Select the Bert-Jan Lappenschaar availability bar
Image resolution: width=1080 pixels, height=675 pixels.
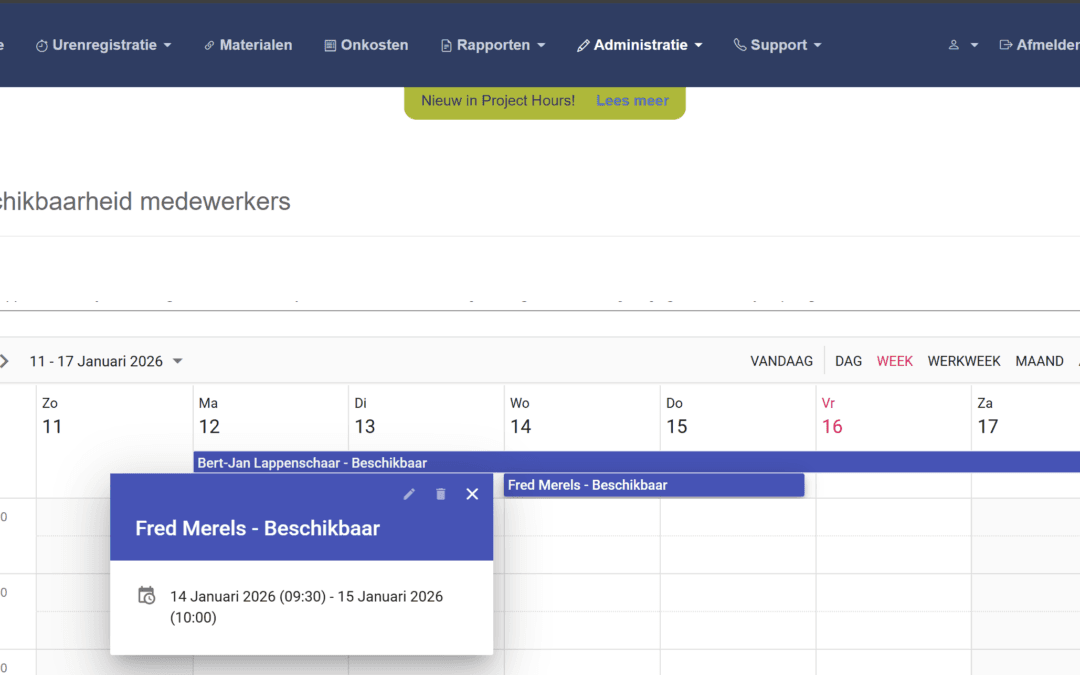[700, 462]
